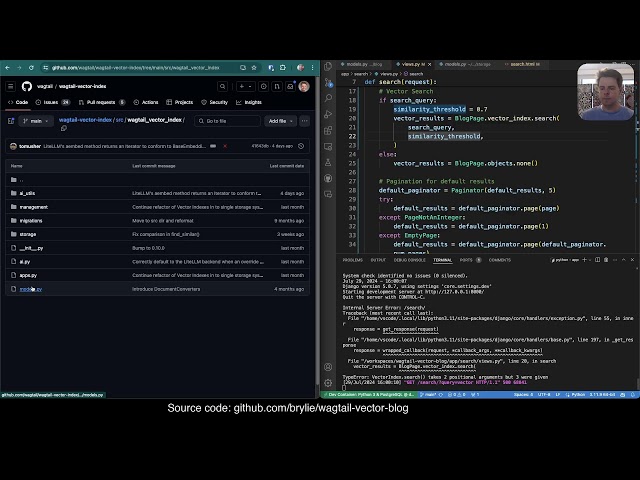The width and height of the screenshot is (640, 480).
Task: Open the main branch dropdown
Action: (x=36, y=121)
